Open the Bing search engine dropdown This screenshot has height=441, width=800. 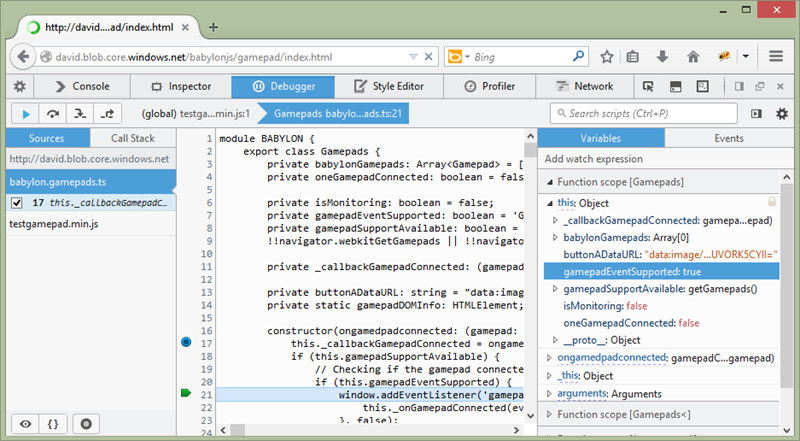pyautogui.click(x=459, y=57)
